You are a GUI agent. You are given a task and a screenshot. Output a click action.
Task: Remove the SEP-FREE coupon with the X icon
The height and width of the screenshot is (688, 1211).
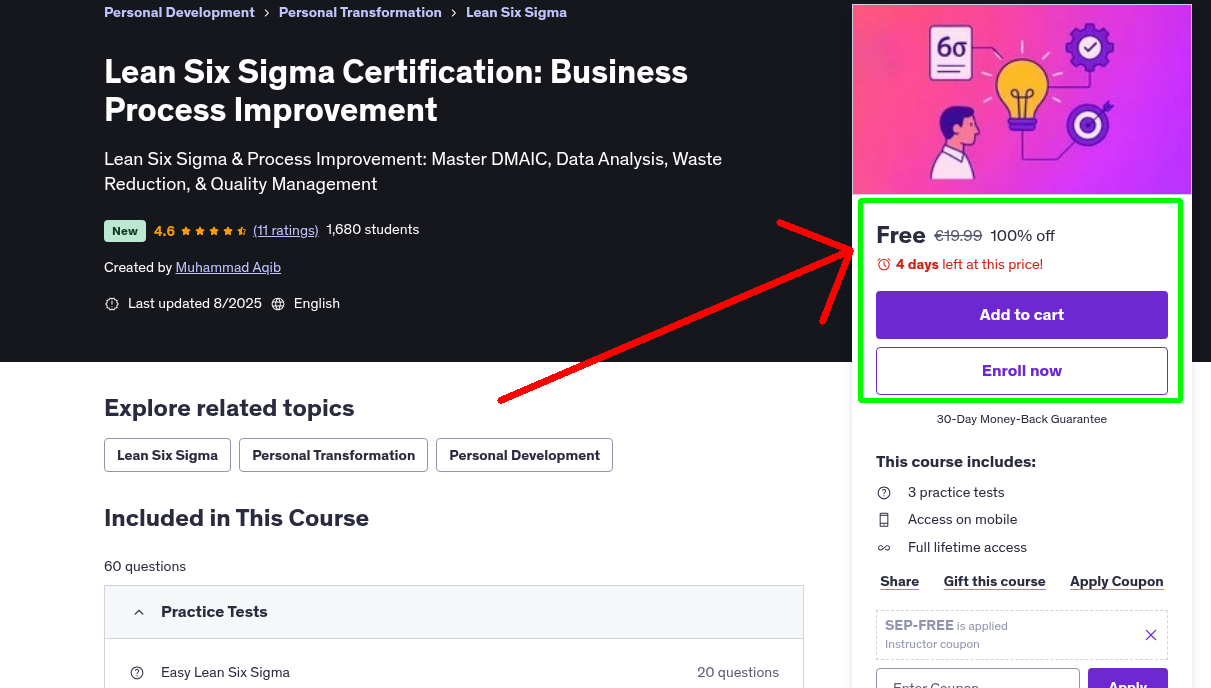tap(1151, 635)
